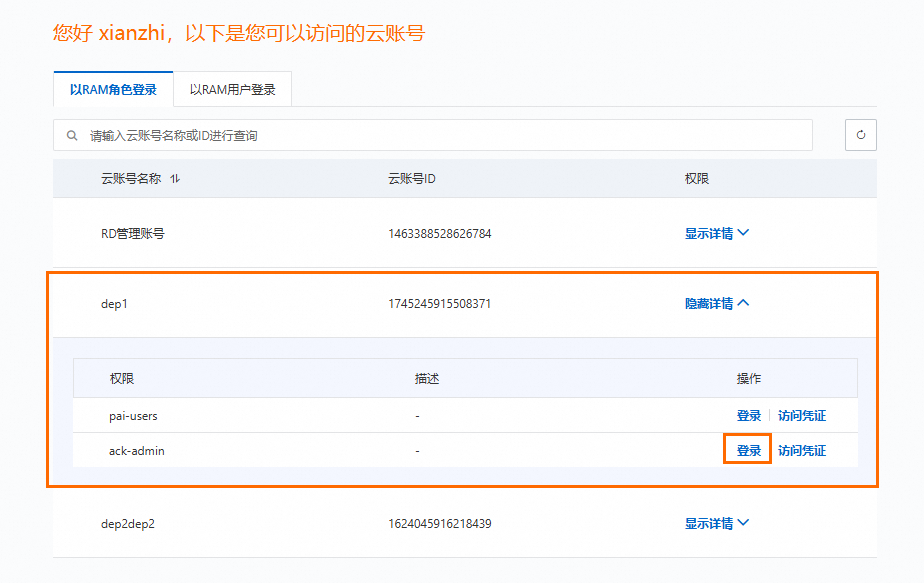Click the 描述 column header
This screenshot has height=583, width=924.
click(x=427, y=378)
